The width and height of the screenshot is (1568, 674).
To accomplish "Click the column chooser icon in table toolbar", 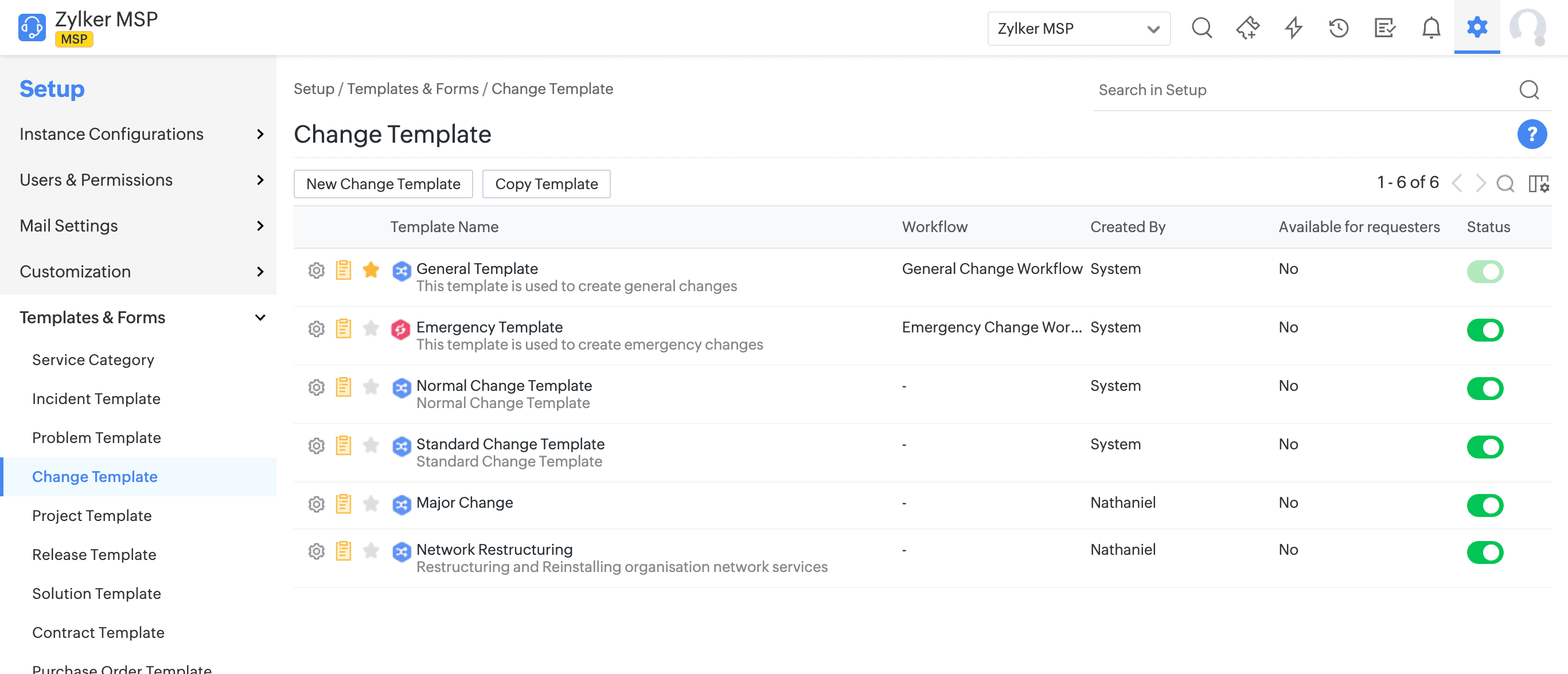I will [x=1538, y=183].
